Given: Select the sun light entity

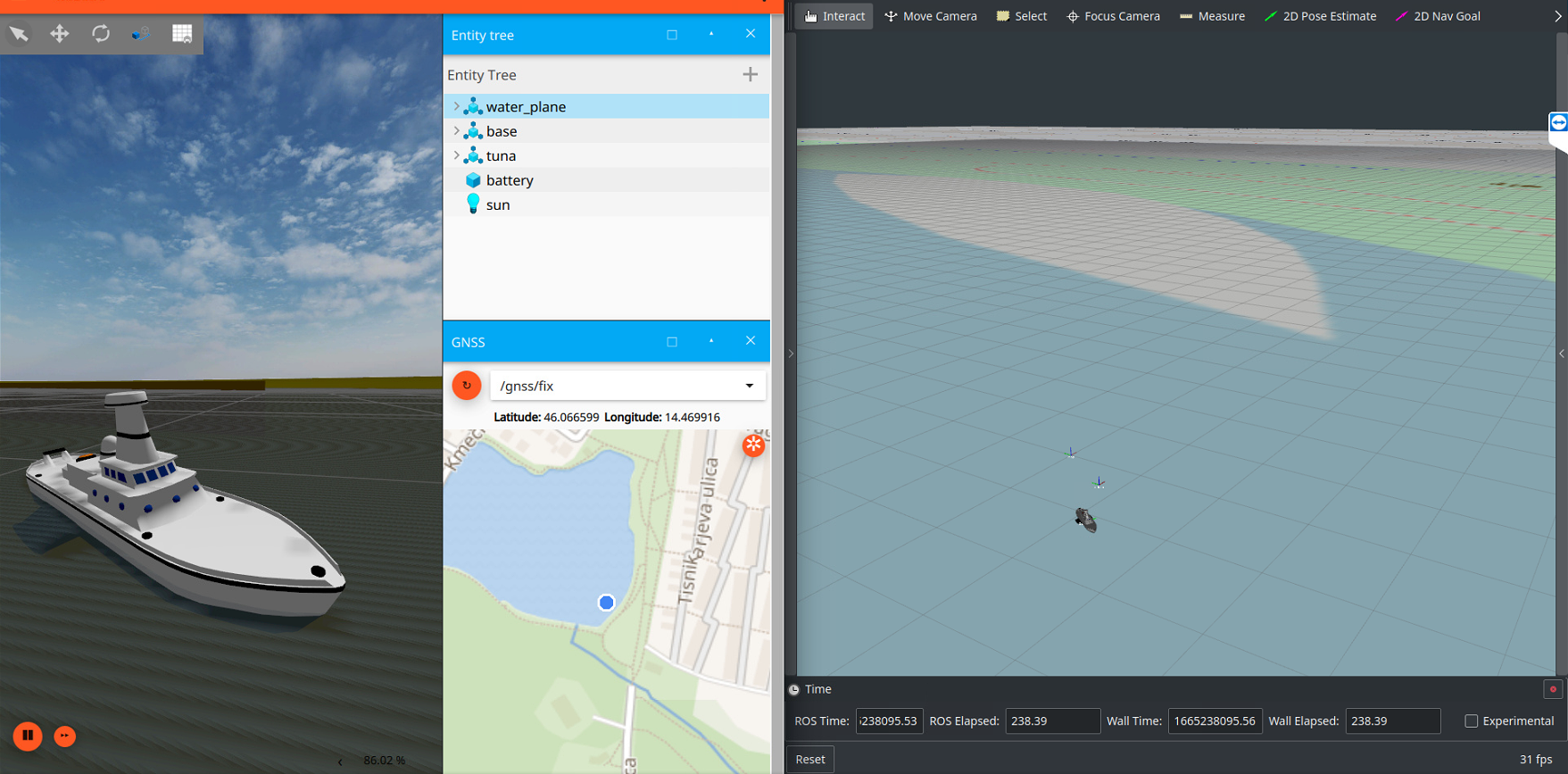Looking at the screenshot, I should (606, 204).
